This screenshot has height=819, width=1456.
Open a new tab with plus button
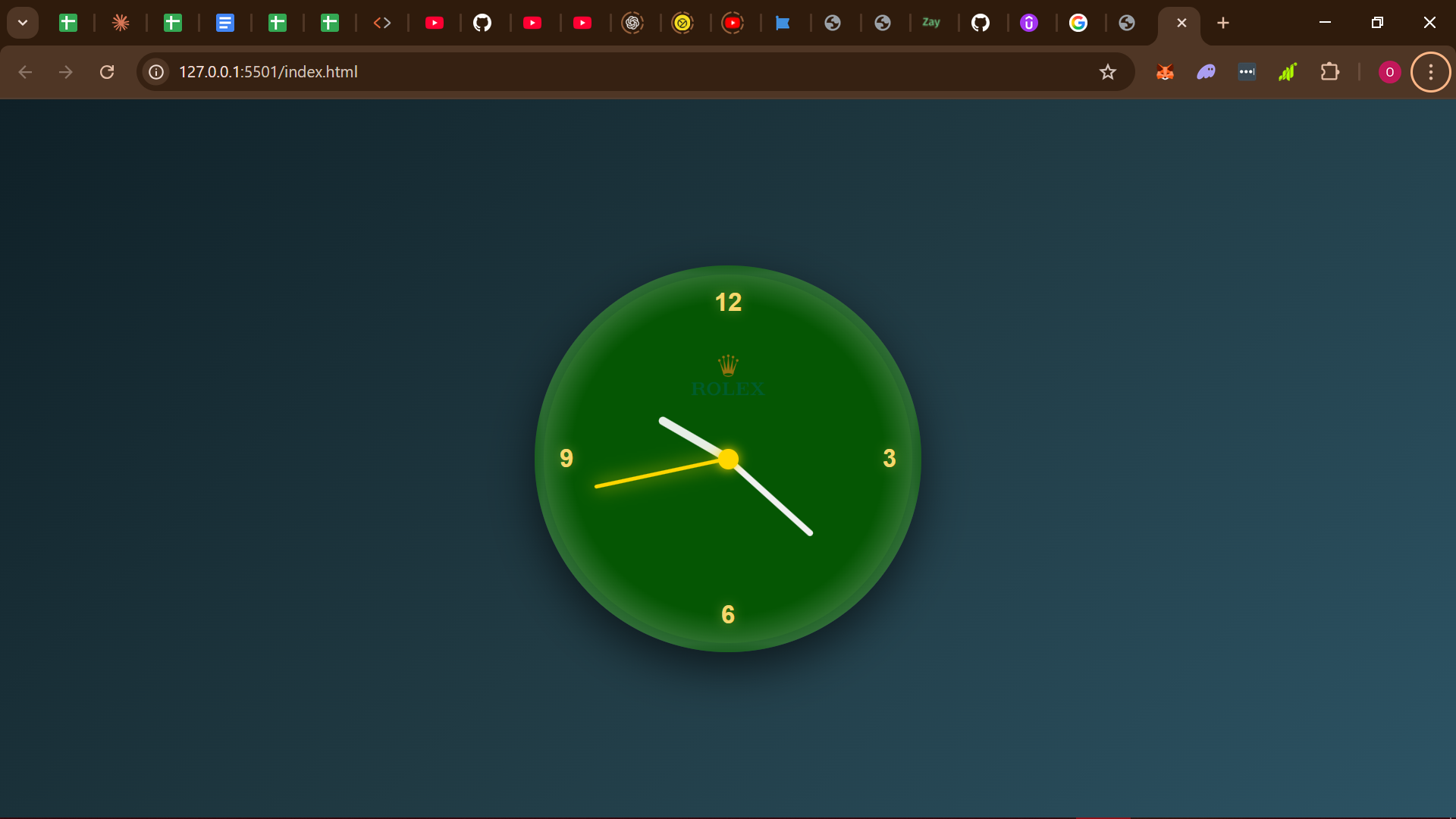point(1223,23)
